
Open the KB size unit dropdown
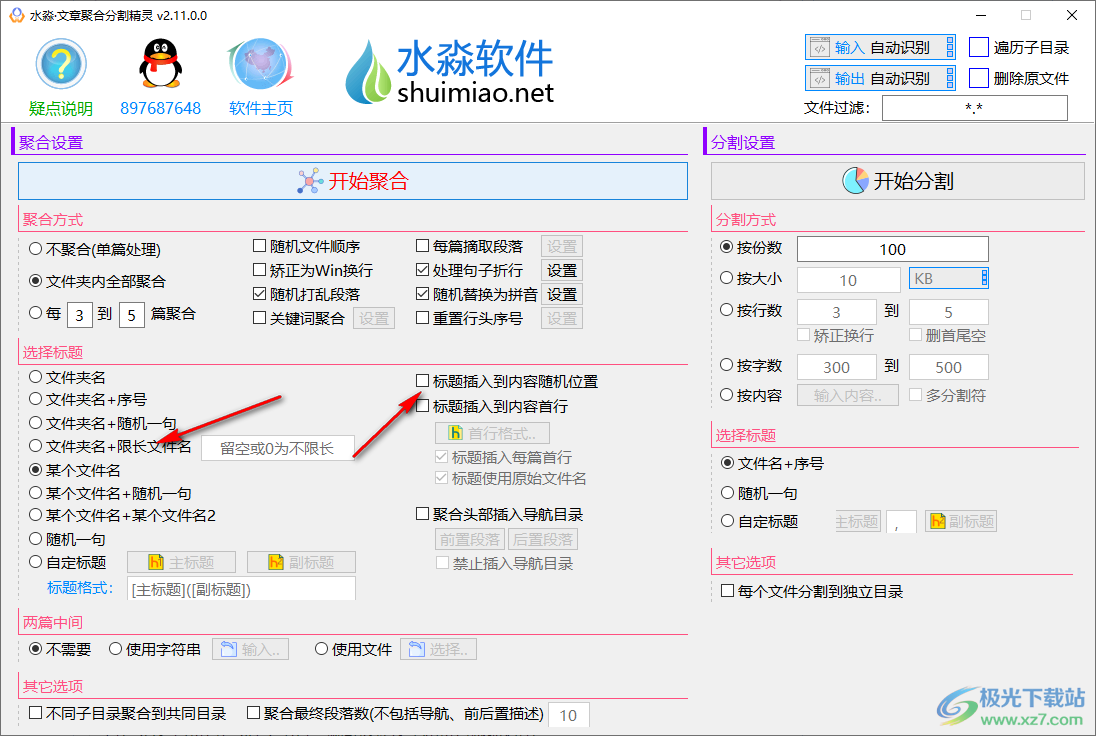(949, 278)
